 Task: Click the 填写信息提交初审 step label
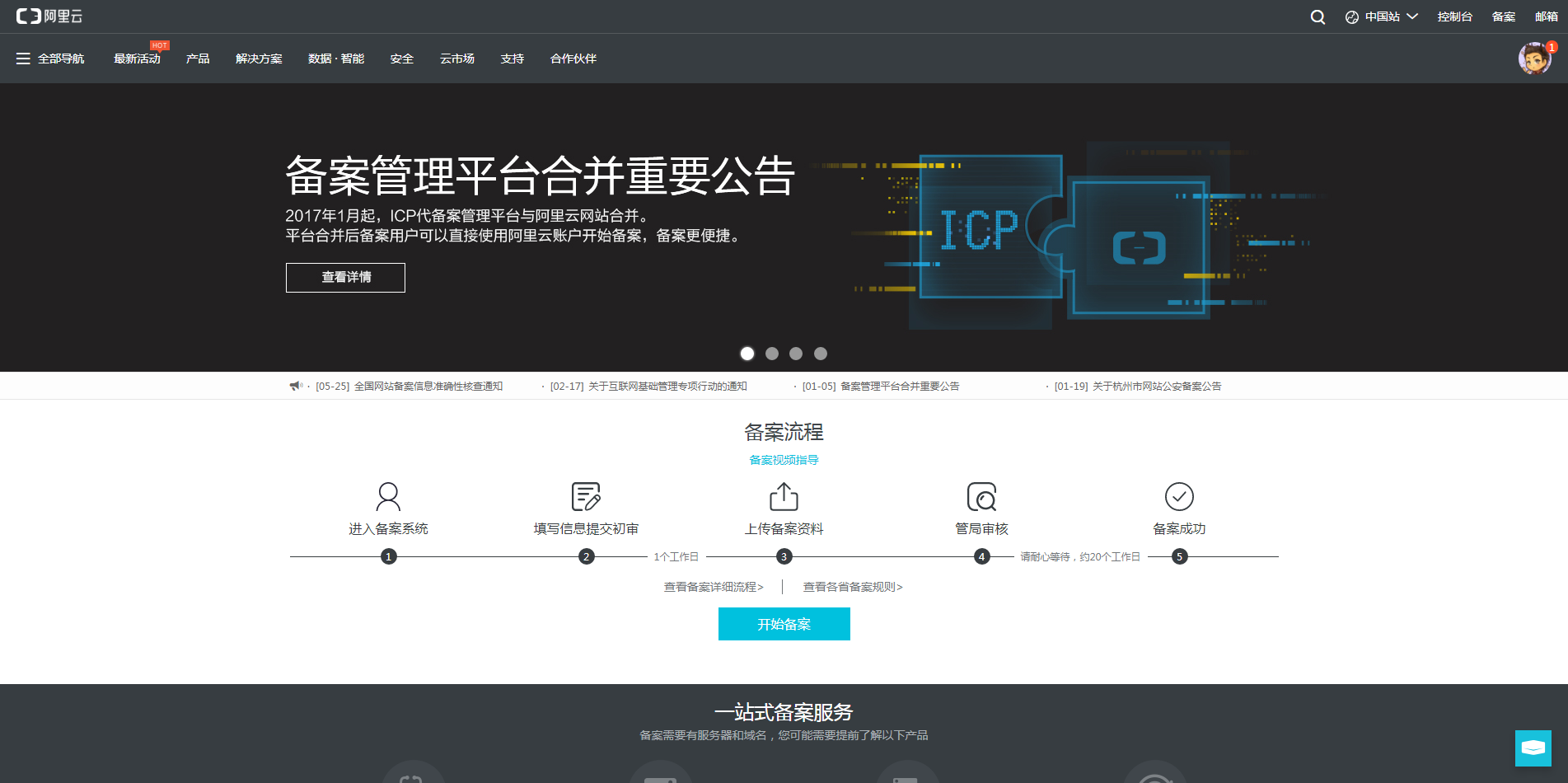pos(586,529)
